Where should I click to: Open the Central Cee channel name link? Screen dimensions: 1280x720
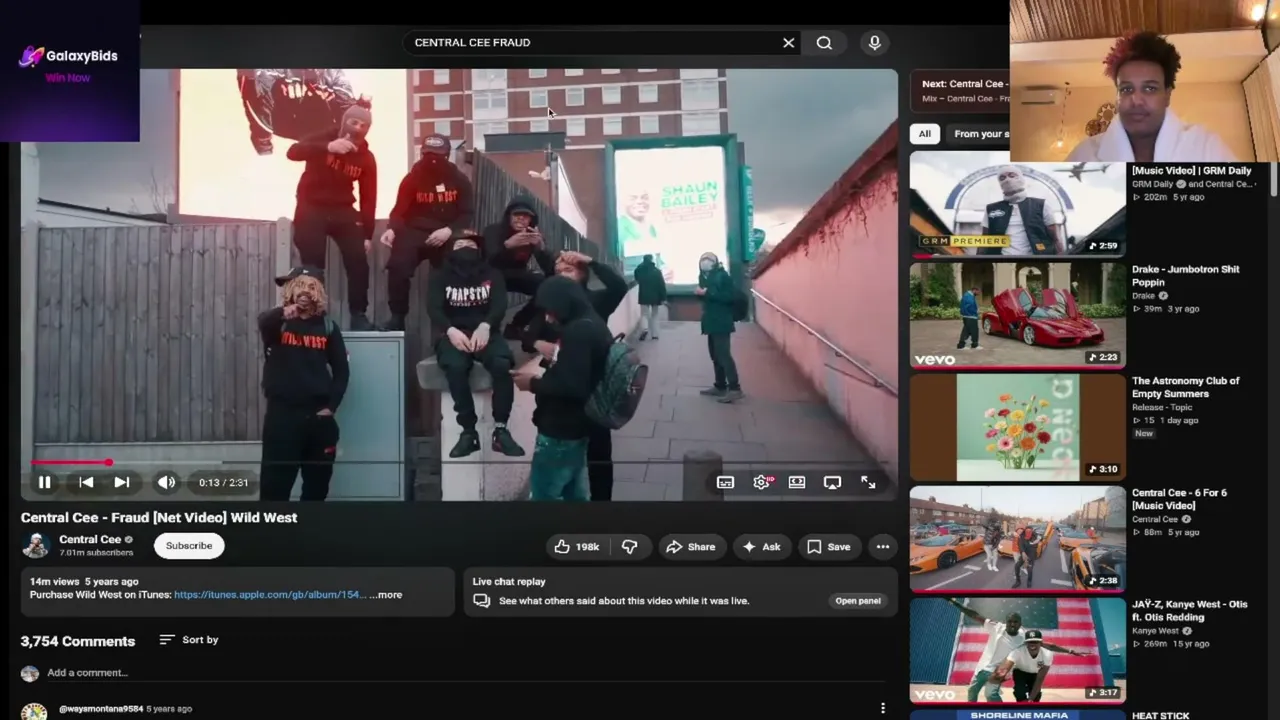click(90, 540)
